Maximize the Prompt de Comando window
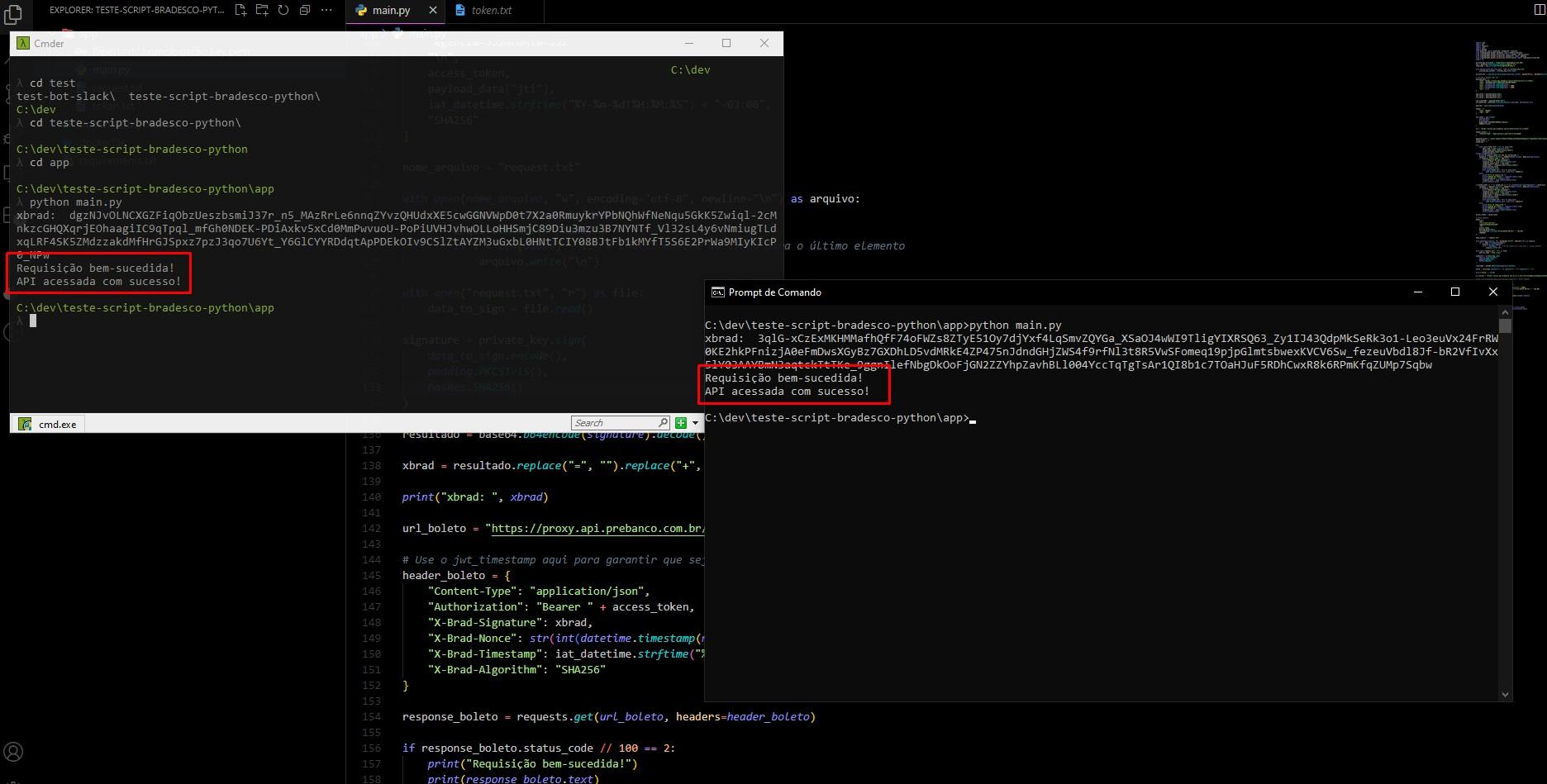The height and width of the screenshot is (784, 1547). point(1455,292)
